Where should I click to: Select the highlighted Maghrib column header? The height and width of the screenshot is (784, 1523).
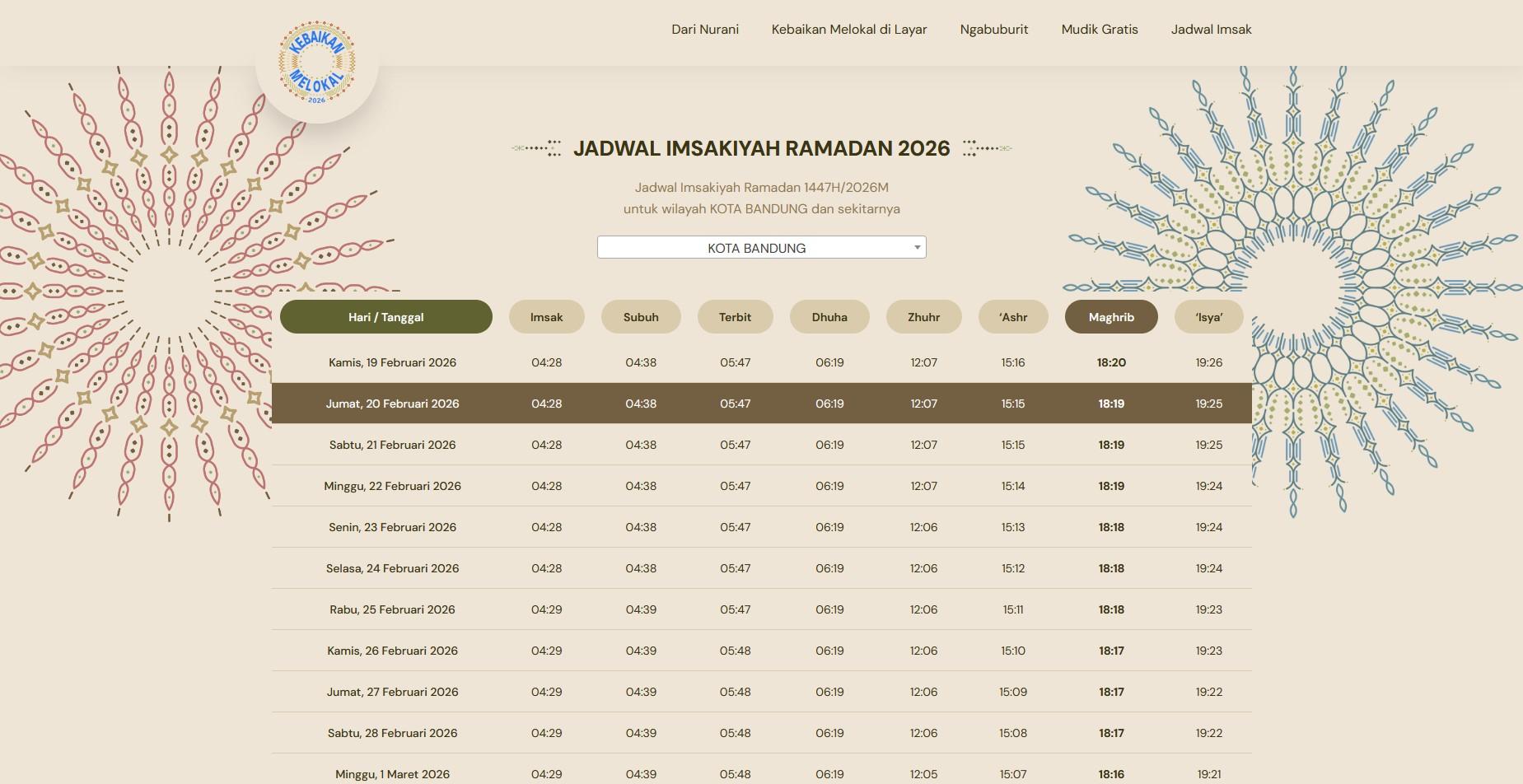pos(1111,317)
